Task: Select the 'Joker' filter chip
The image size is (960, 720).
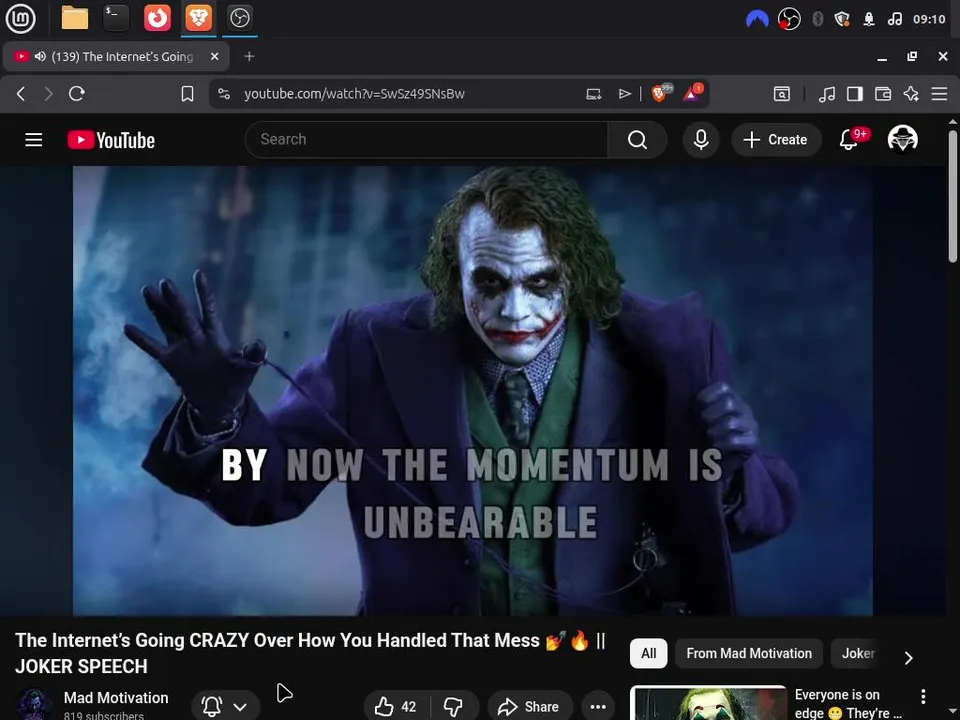Action: [858, 653]
